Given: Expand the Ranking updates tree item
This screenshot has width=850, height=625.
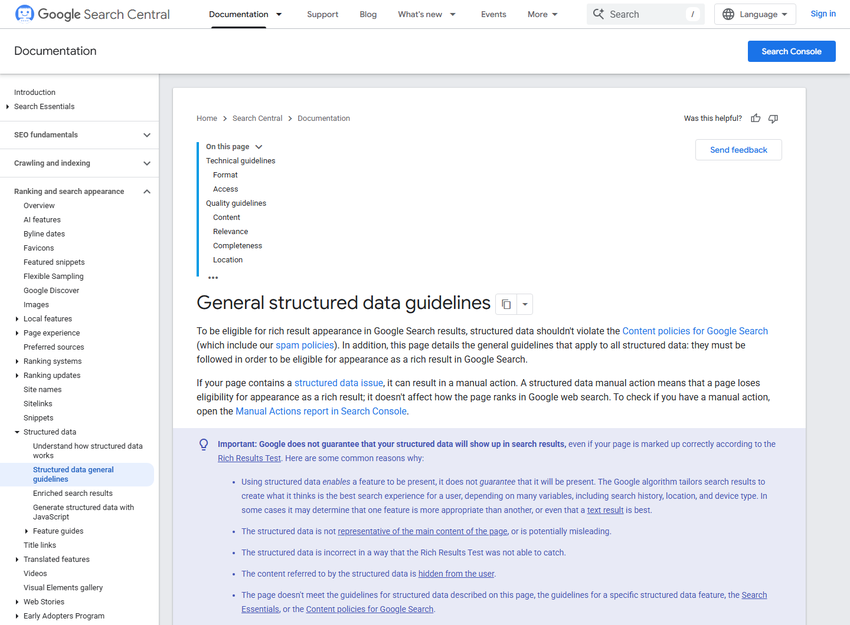Looking at the screenshot, I should click(x=17, y=375).
